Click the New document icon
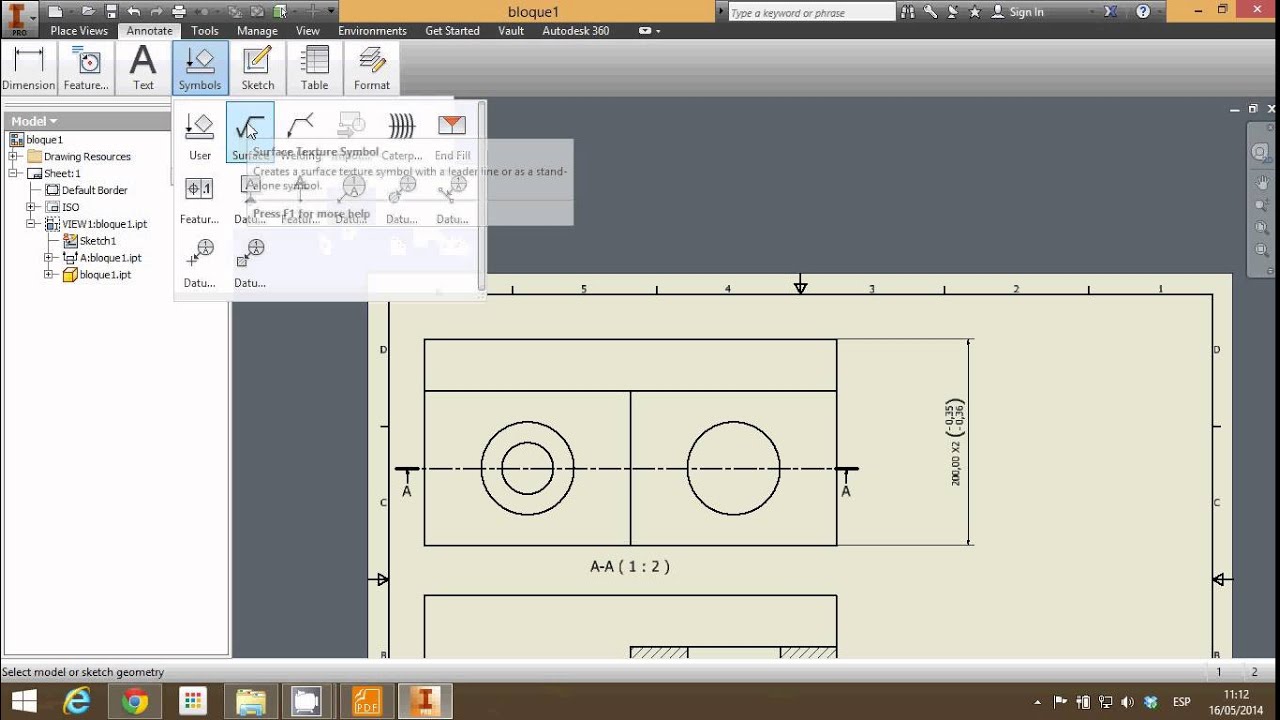1280x720 pixels. 55,12
